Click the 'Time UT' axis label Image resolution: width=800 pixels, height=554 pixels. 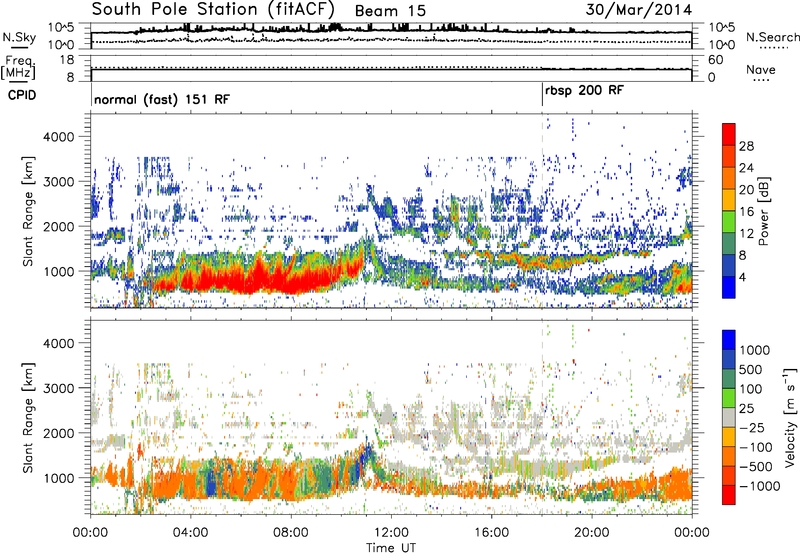tap(391, 548)
